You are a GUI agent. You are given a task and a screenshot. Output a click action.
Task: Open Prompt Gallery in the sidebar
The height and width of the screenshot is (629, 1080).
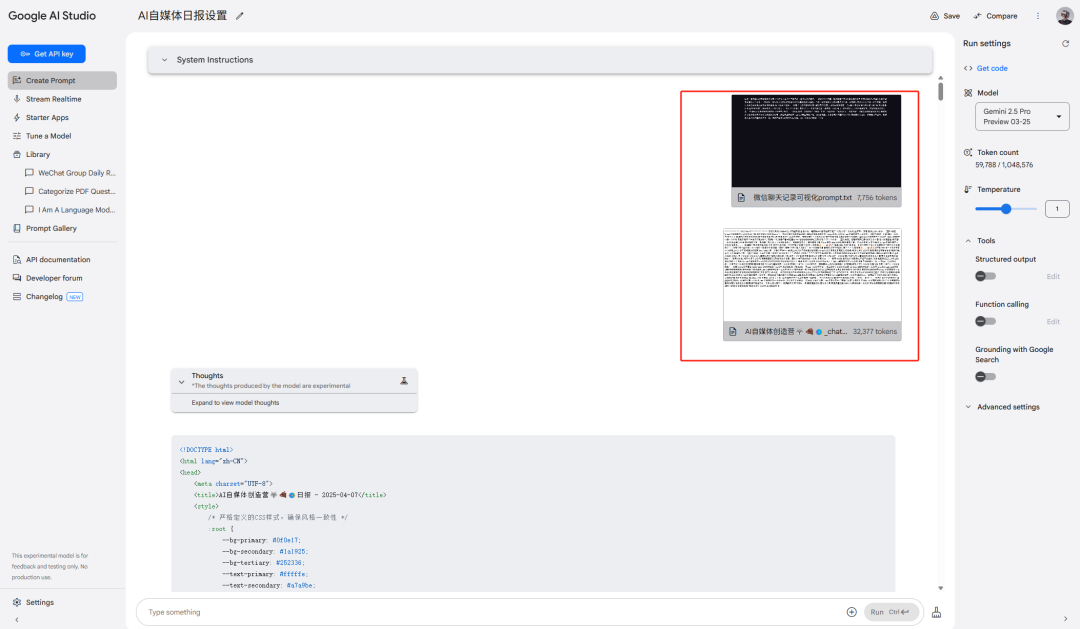coord(50,228)
